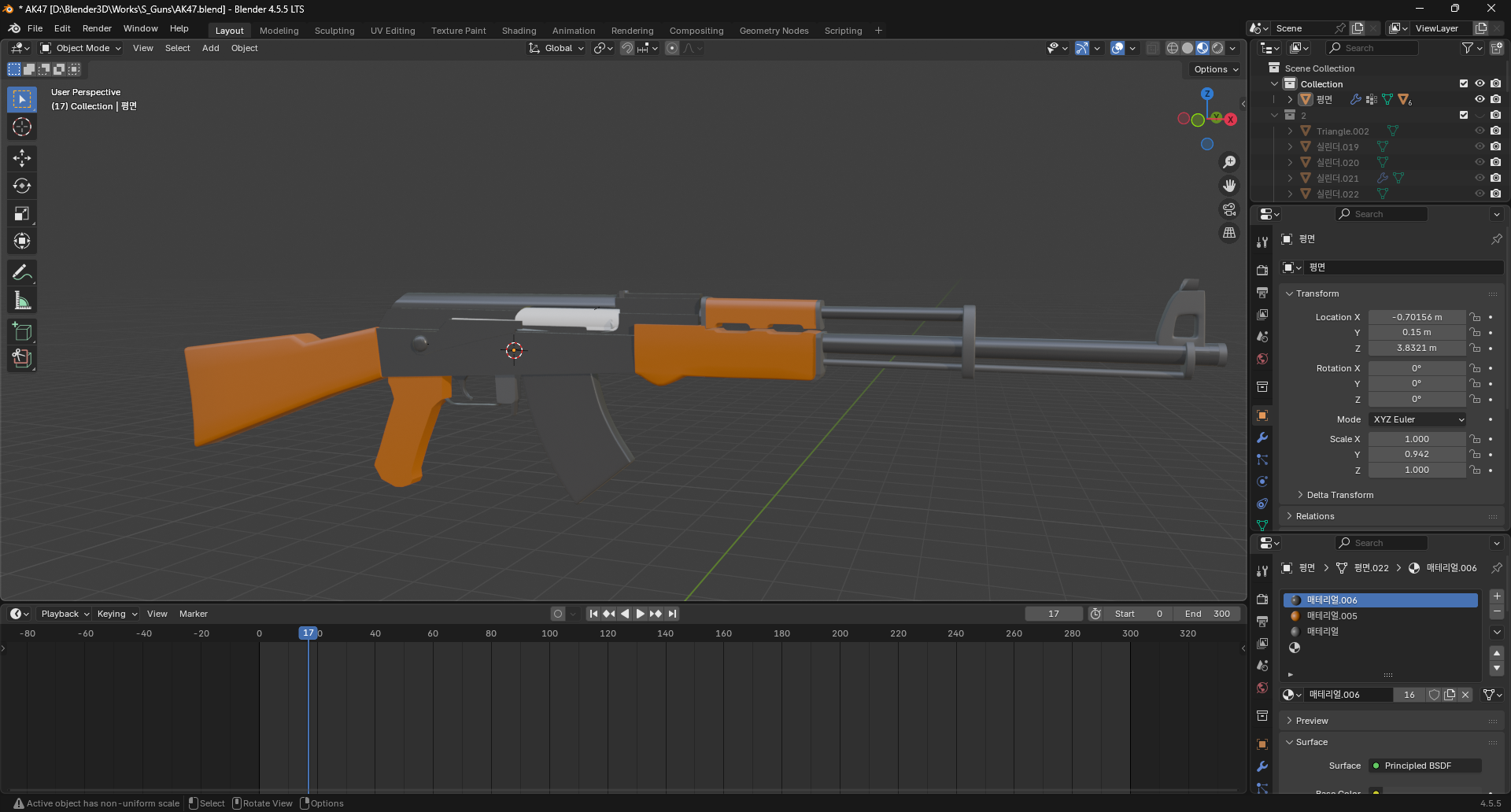Open Object Mode dropdown
This screenshot has width=1511, height=812.
(81, 48)
